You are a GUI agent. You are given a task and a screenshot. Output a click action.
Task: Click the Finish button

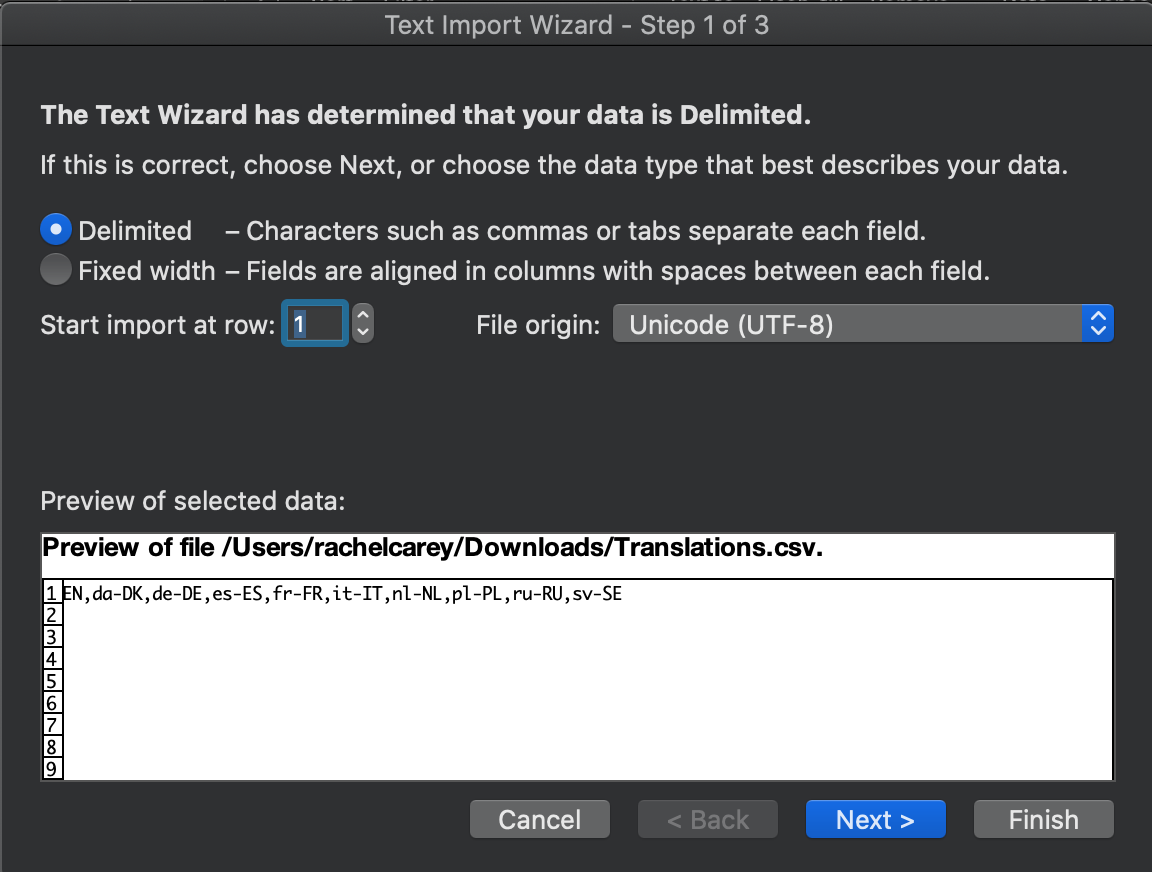[x=1044, y=819]
